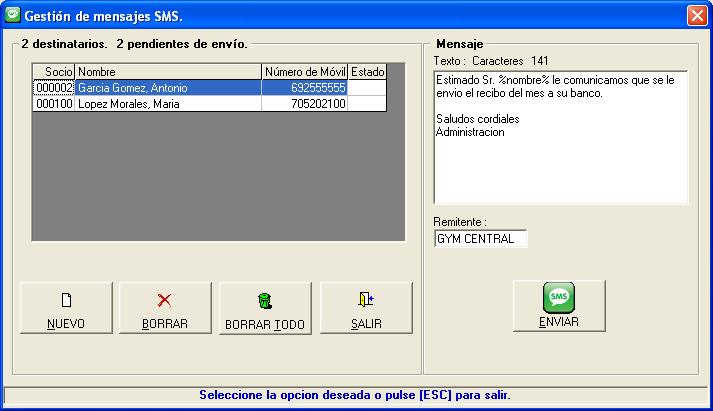Select socio number 000100 cell
The height and width of the screenshot is (411, 713).
coord(54,104)
